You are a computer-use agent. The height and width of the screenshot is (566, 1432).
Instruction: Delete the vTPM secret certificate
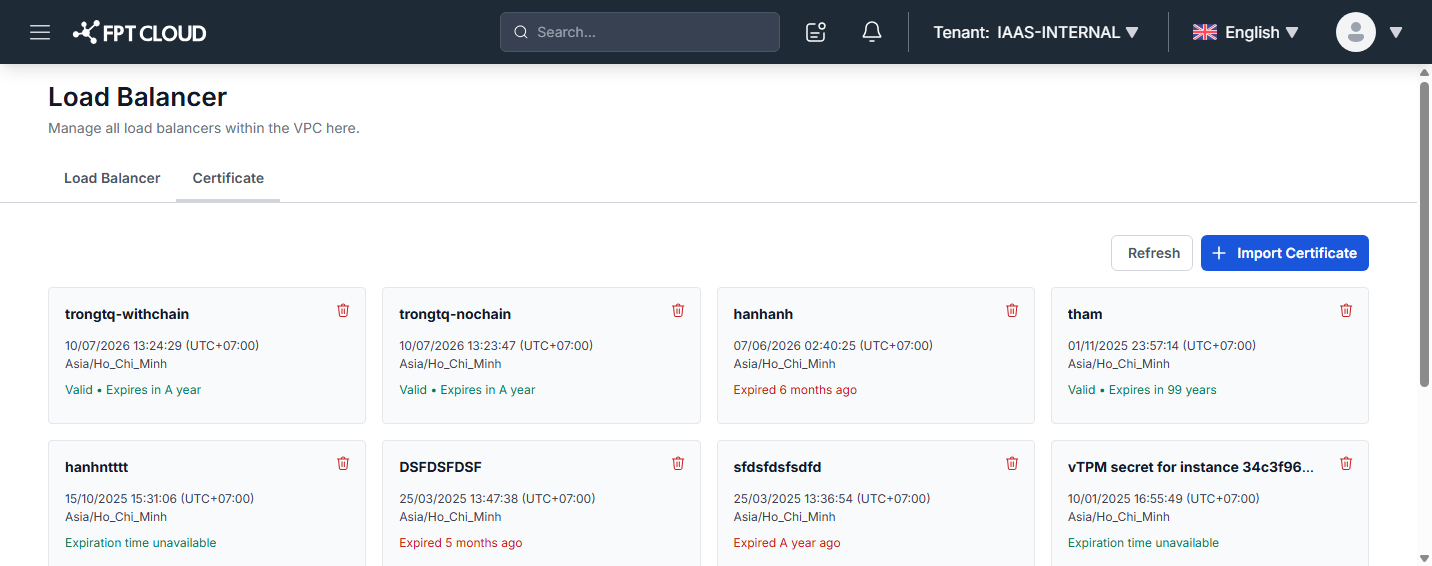click(1346, 463)
